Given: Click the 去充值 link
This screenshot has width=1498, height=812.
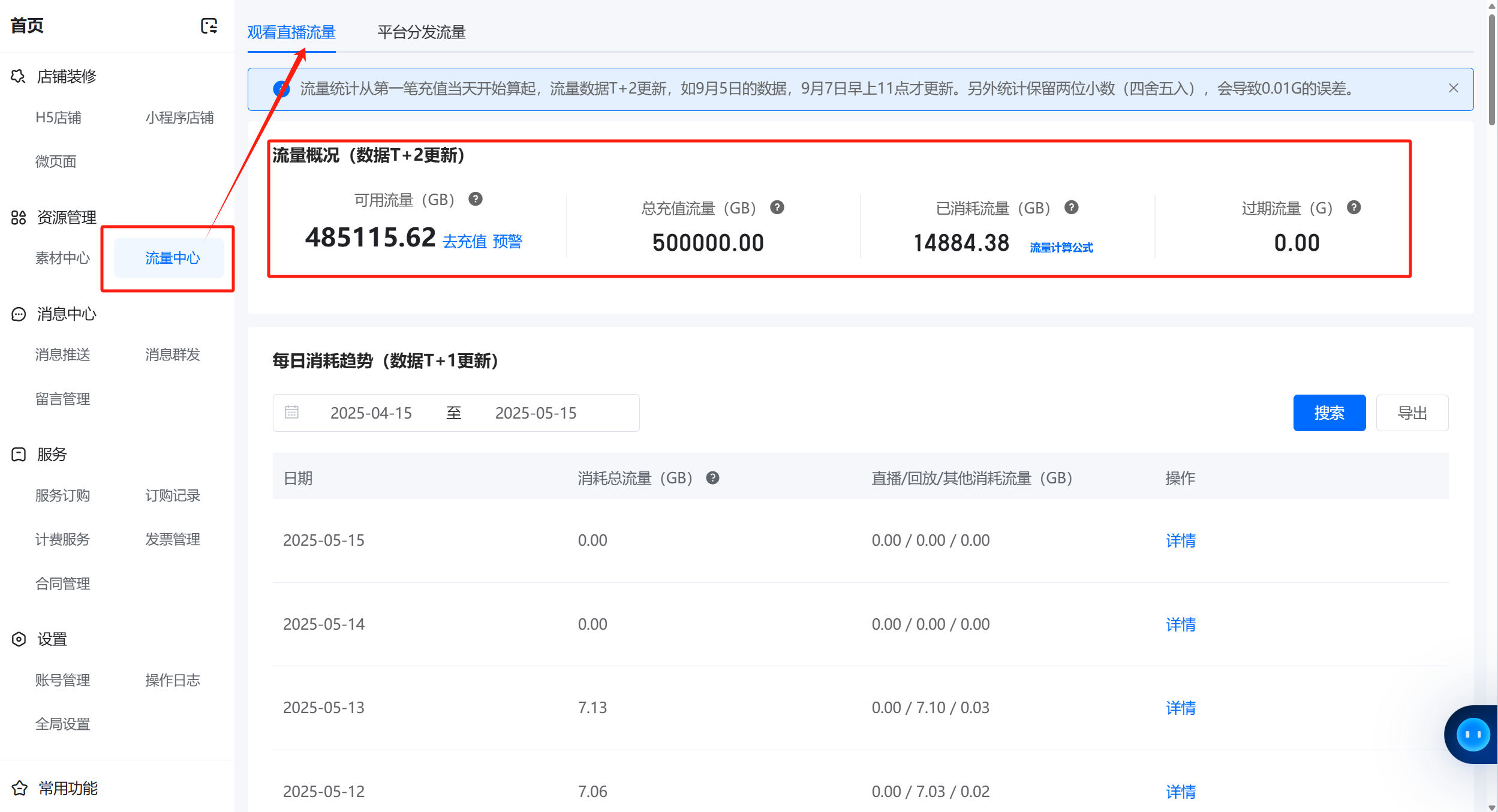Looking at the screenshot, I should [x=465, y=241].
